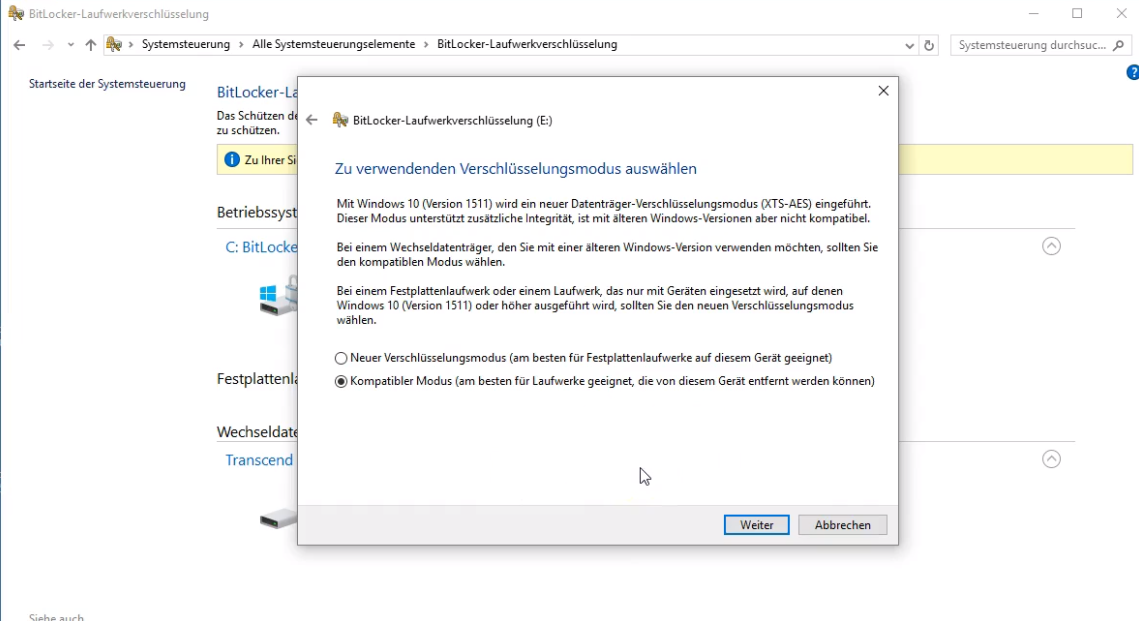
Task: Click wizard title 'BitLocker-Laufwerkverschlüsselung (E:)'
Action: pyautogui.click(x=452, y=121)
